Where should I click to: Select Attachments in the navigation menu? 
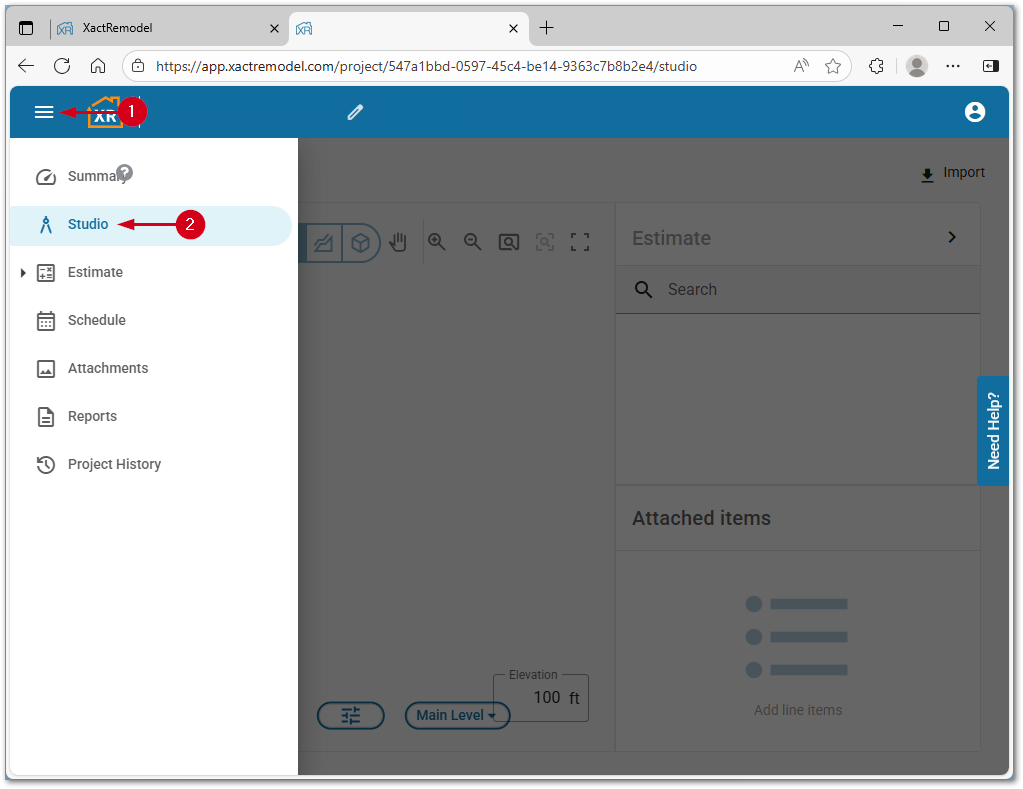107,368
